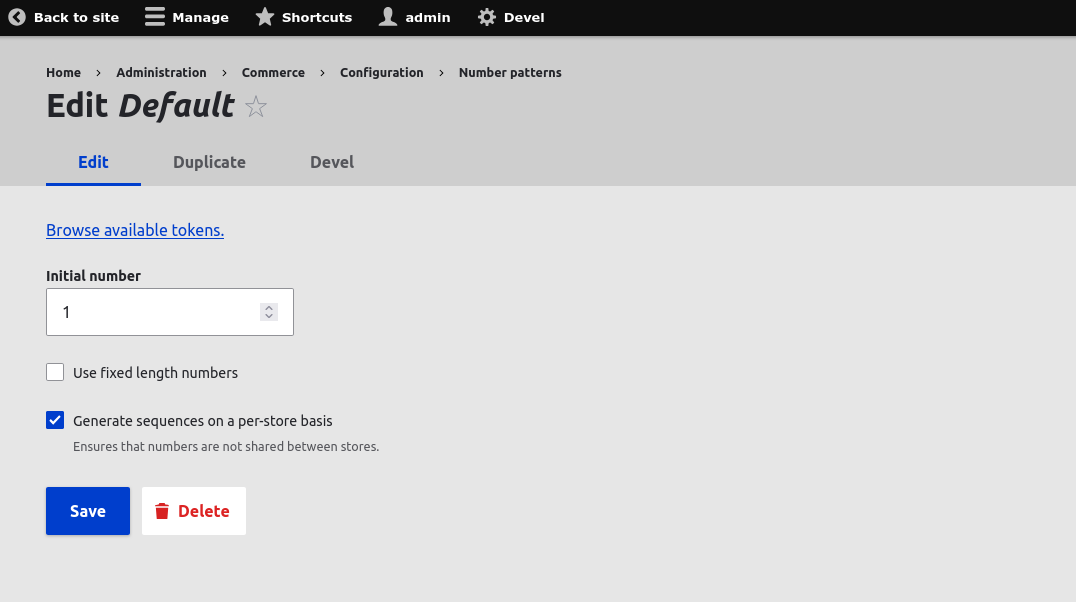The height and width of the screenshot is (602, 1076).
Task: Decrement Initial number with down spinner arrow
Action: pos(268,317)
